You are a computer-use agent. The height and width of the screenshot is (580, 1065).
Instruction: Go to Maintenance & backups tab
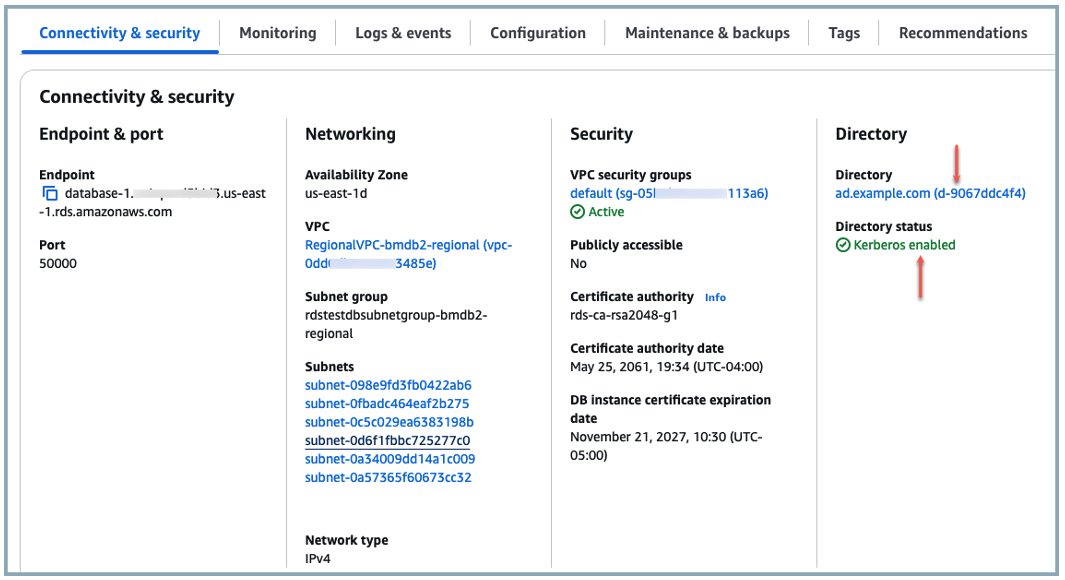pyautogui.click(x=707, y=33)
